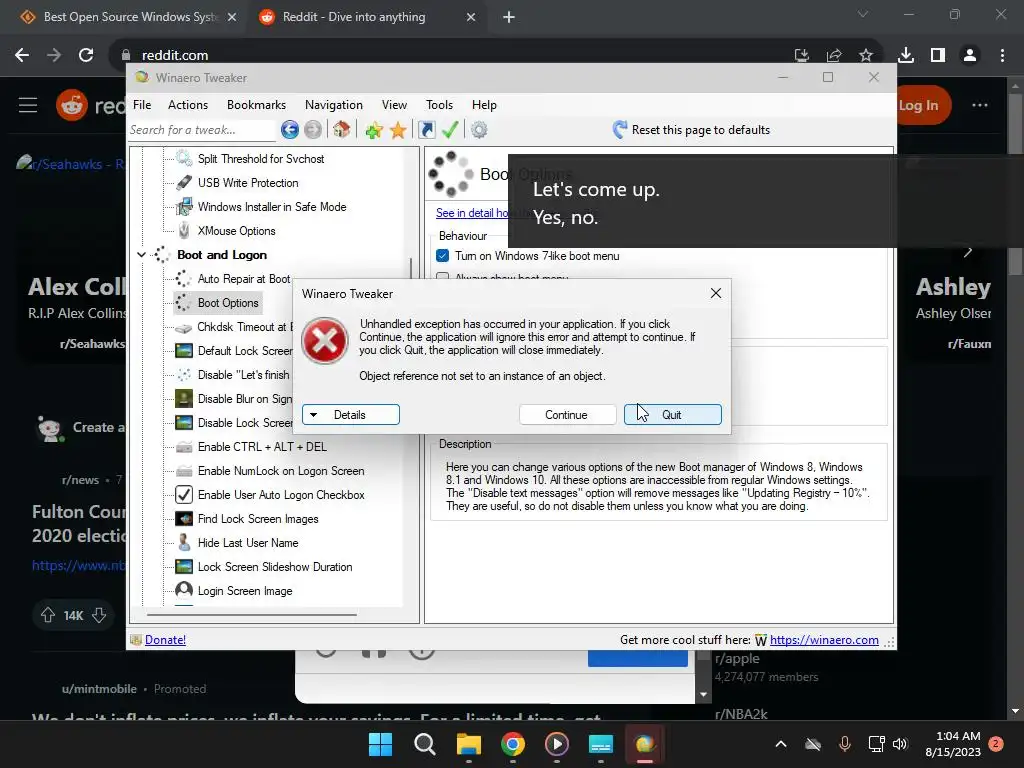Open Chrome profile avatar icon
1024x768 pixels.
970,56
